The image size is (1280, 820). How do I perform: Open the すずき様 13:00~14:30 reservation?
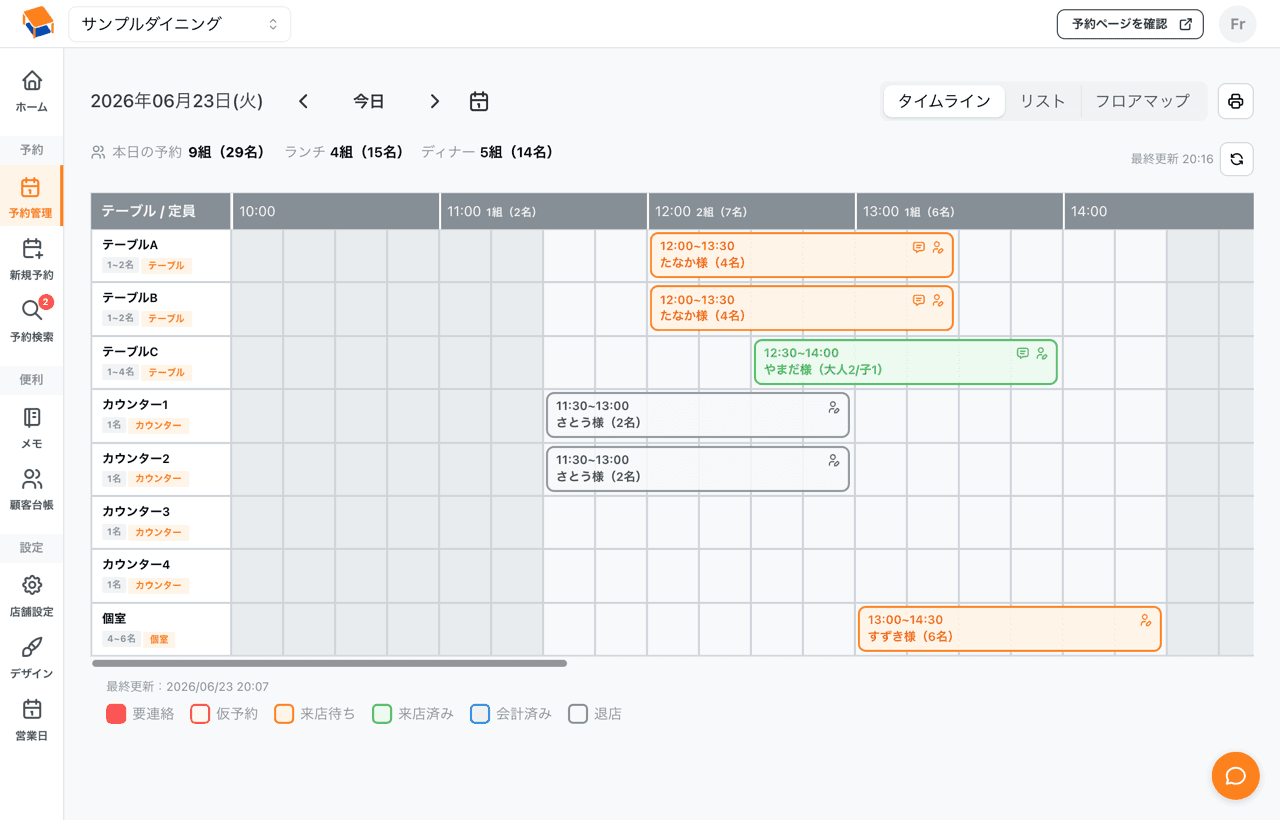coord(1009,629)
